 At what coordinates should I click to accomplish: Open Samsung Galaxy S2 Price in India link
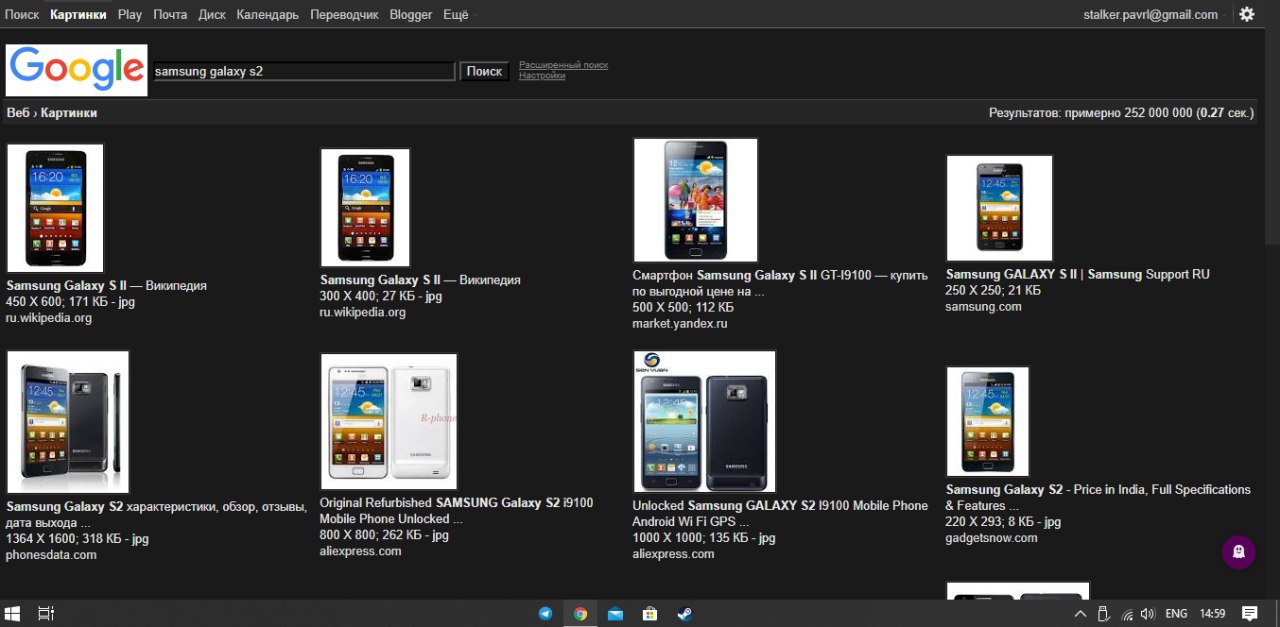(1098, 498)
